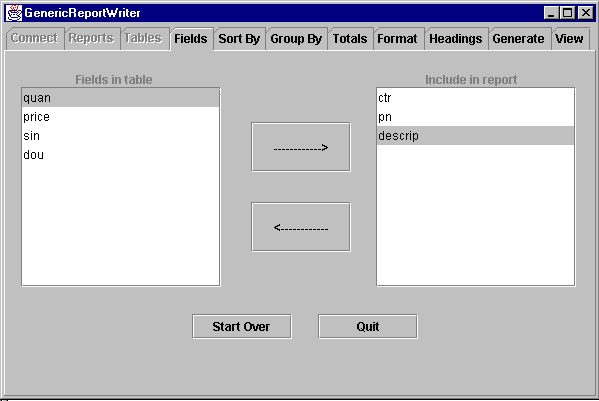Select the Fields tab
This screenshot has height=401, width=599.
pyautogui.click(x=191, y=39)
